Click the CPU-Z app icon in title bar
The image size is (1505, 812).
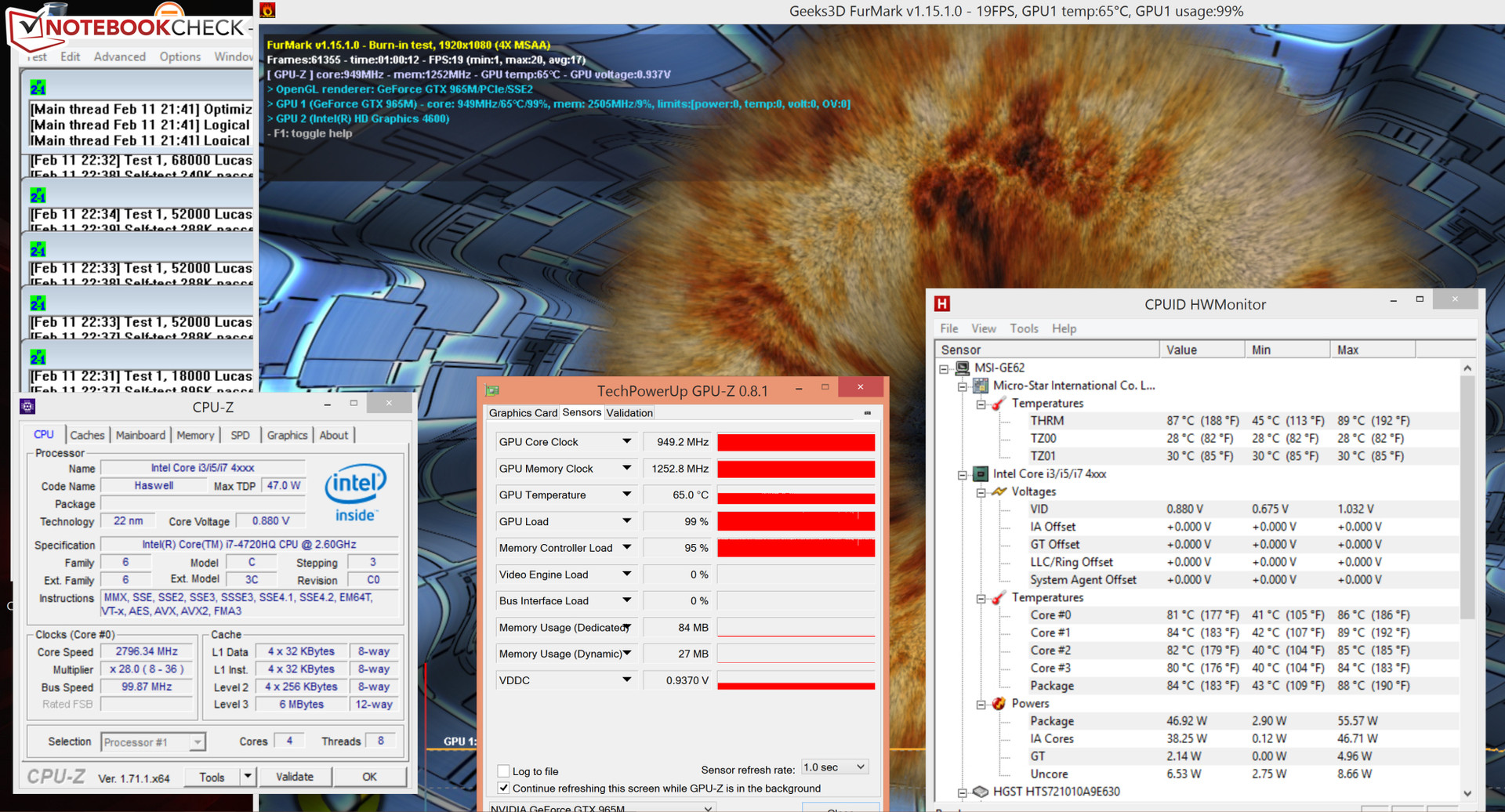pos(27,406)
